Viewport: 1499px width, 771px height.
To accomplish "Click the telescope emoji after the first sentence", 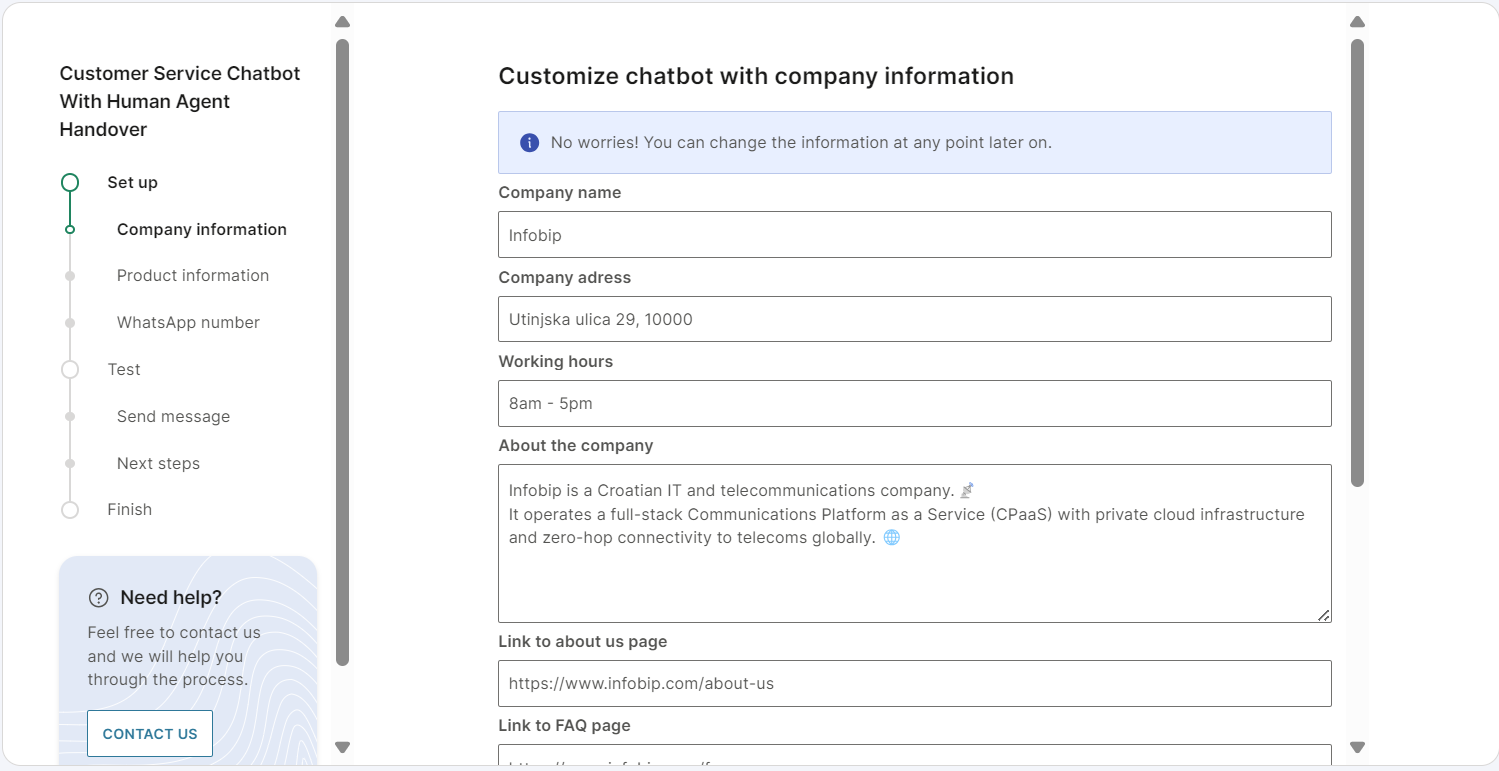I will 966,489.
